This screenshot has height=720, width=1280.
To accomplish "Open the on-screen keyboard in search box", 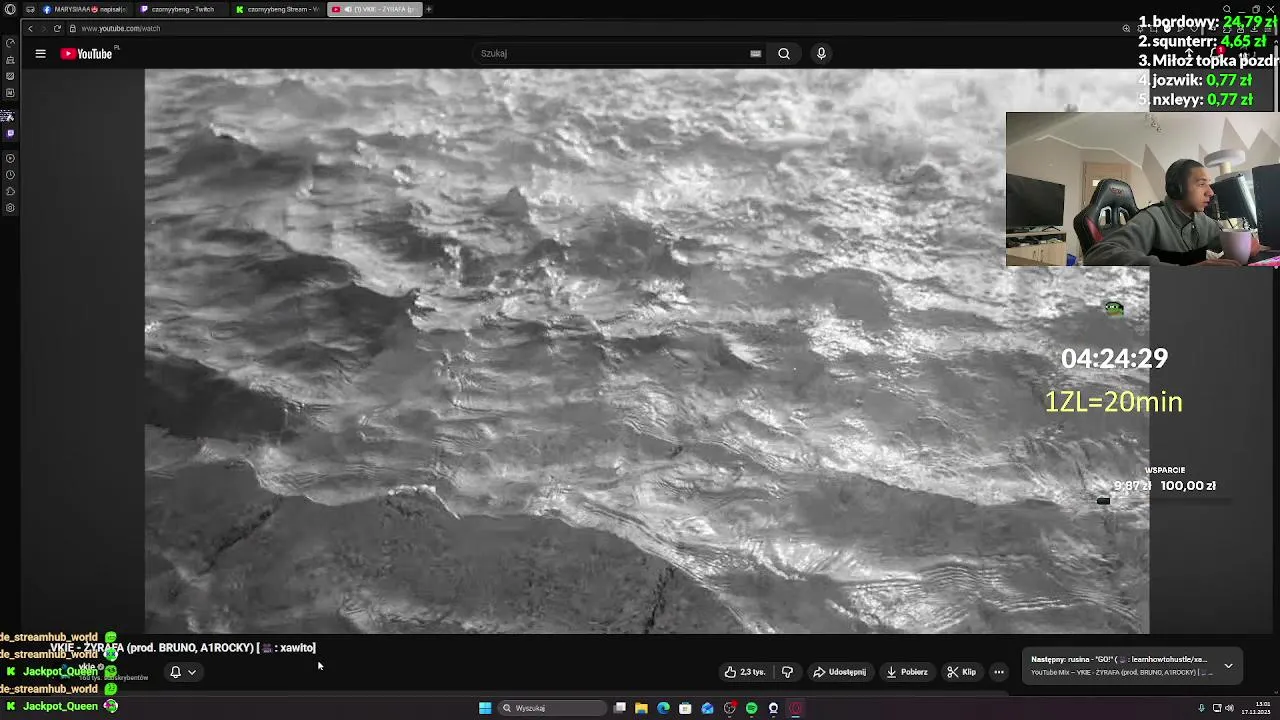I will 755,54.
